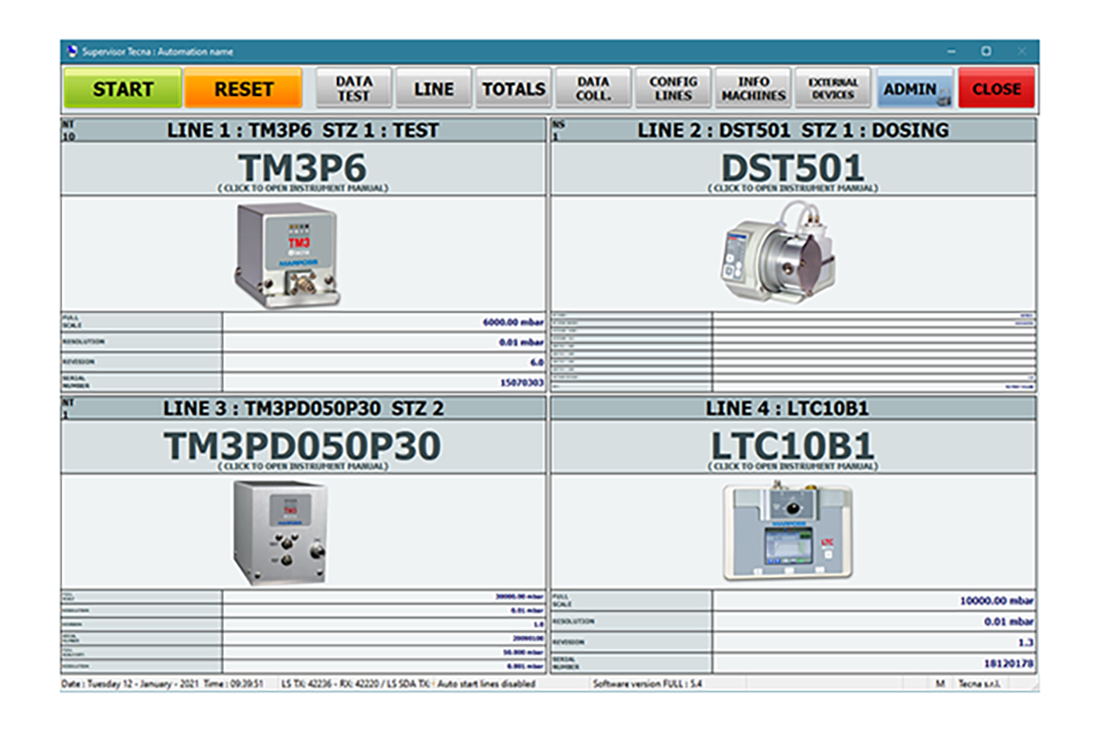Click serial number 15070303

coord(521,382)
